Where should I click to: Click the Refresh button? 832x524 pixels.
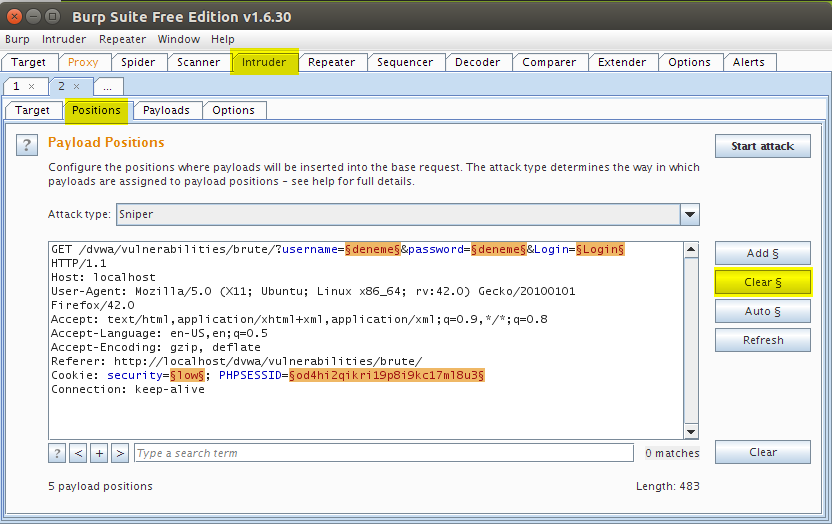click(x=762, y=340)
